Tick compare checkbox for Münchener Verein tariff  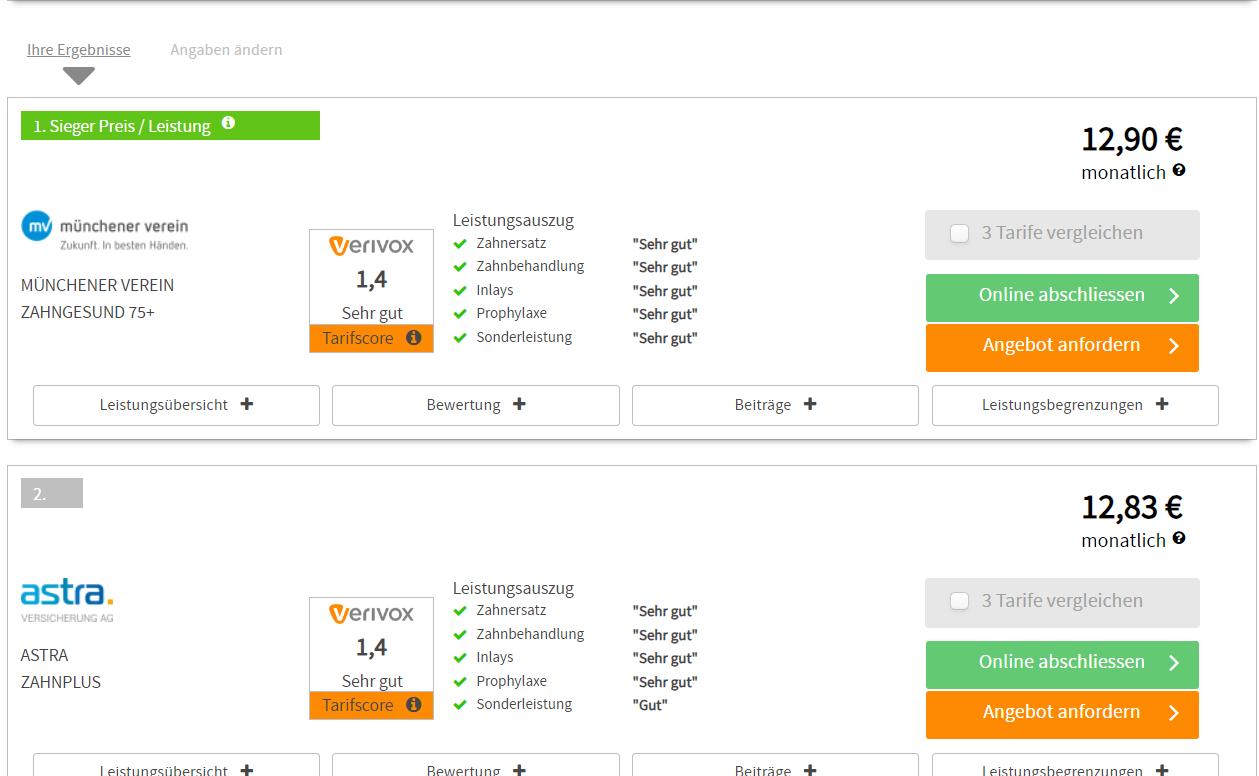pos(960,234)
